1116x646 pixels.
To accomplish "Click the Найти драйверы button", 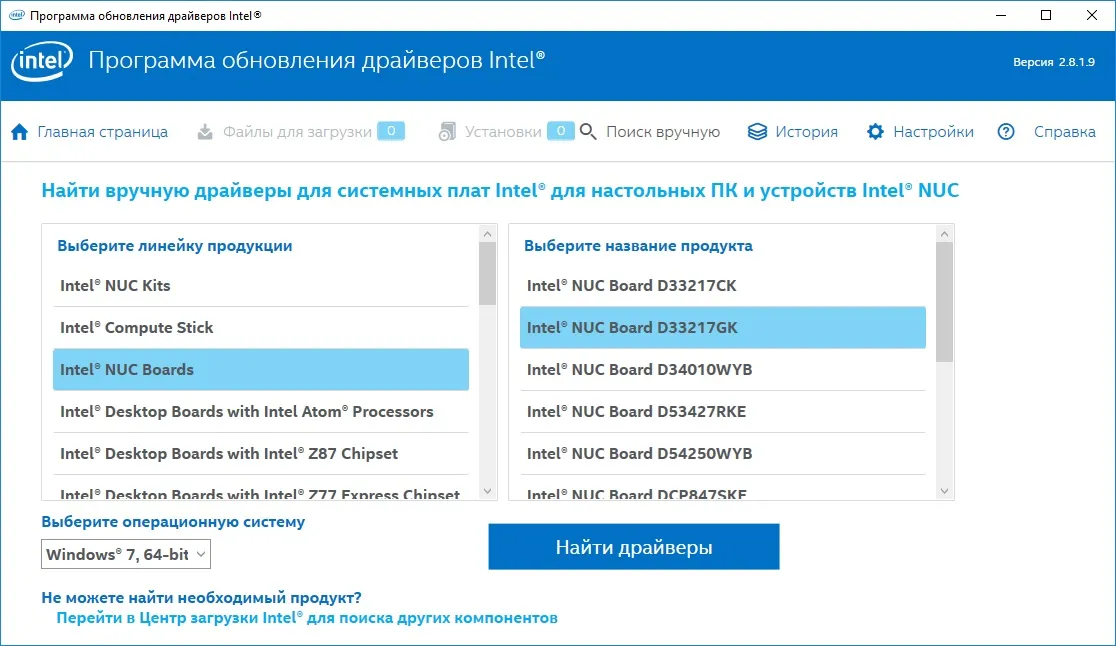I will pyautogui.click(x=633, y=546).
